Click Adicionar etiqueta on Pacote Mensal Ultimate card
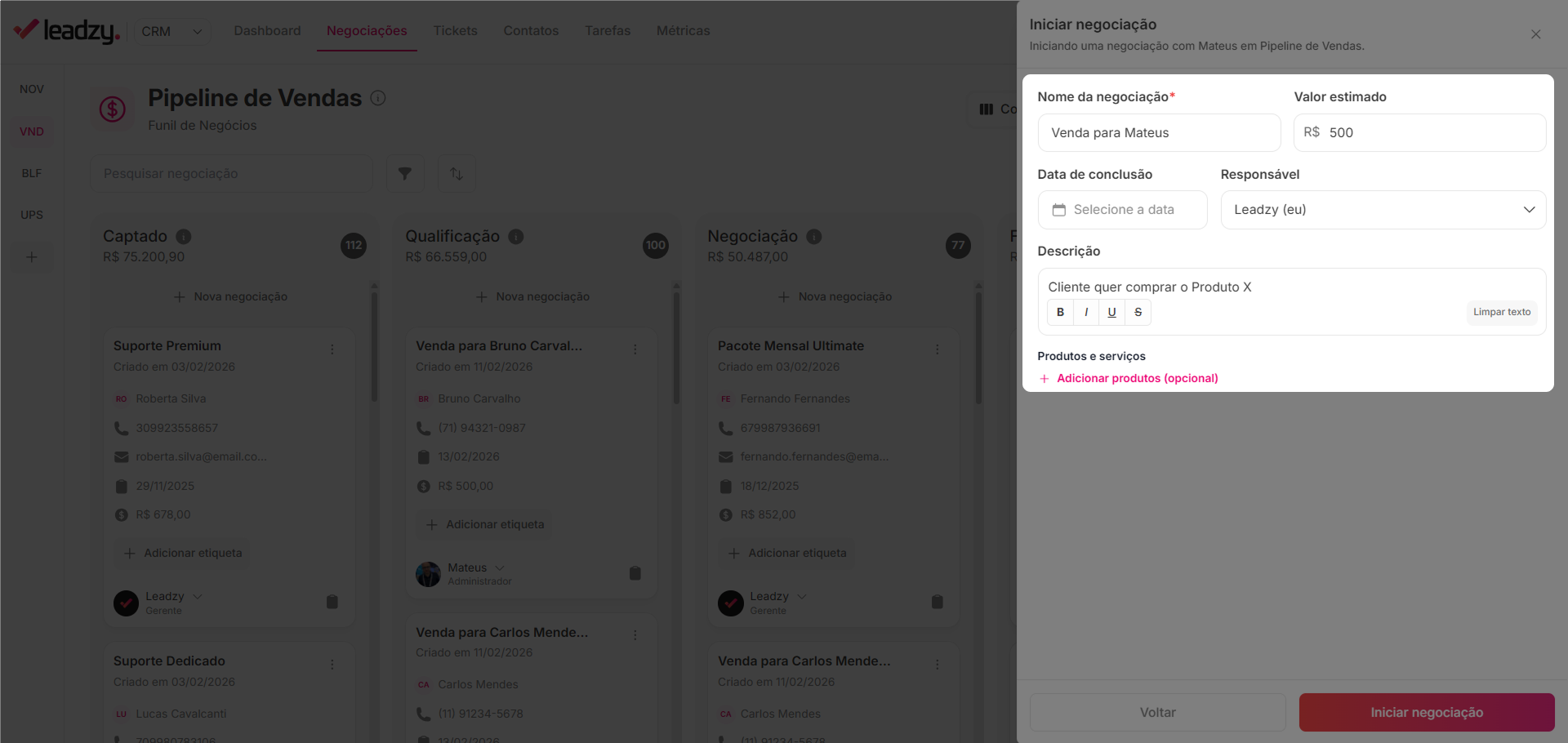 pyautogui.click(x=786, y=553)
